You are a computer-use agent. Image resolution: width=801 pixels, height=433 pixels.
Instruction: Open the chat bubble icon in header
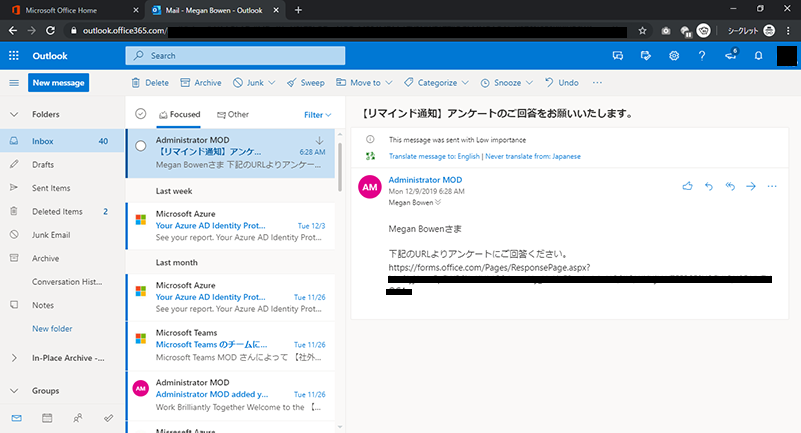coord(618,56)
